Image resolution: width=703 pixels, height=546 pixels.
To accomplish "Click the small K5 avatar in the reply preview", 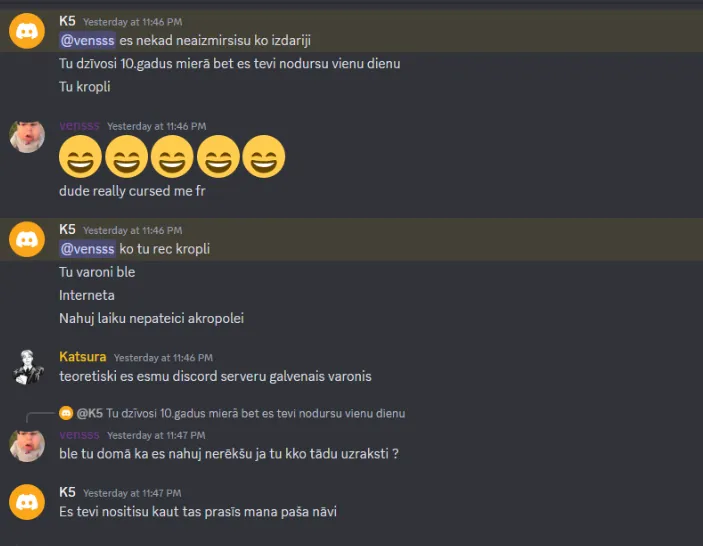I will (66, 413).
